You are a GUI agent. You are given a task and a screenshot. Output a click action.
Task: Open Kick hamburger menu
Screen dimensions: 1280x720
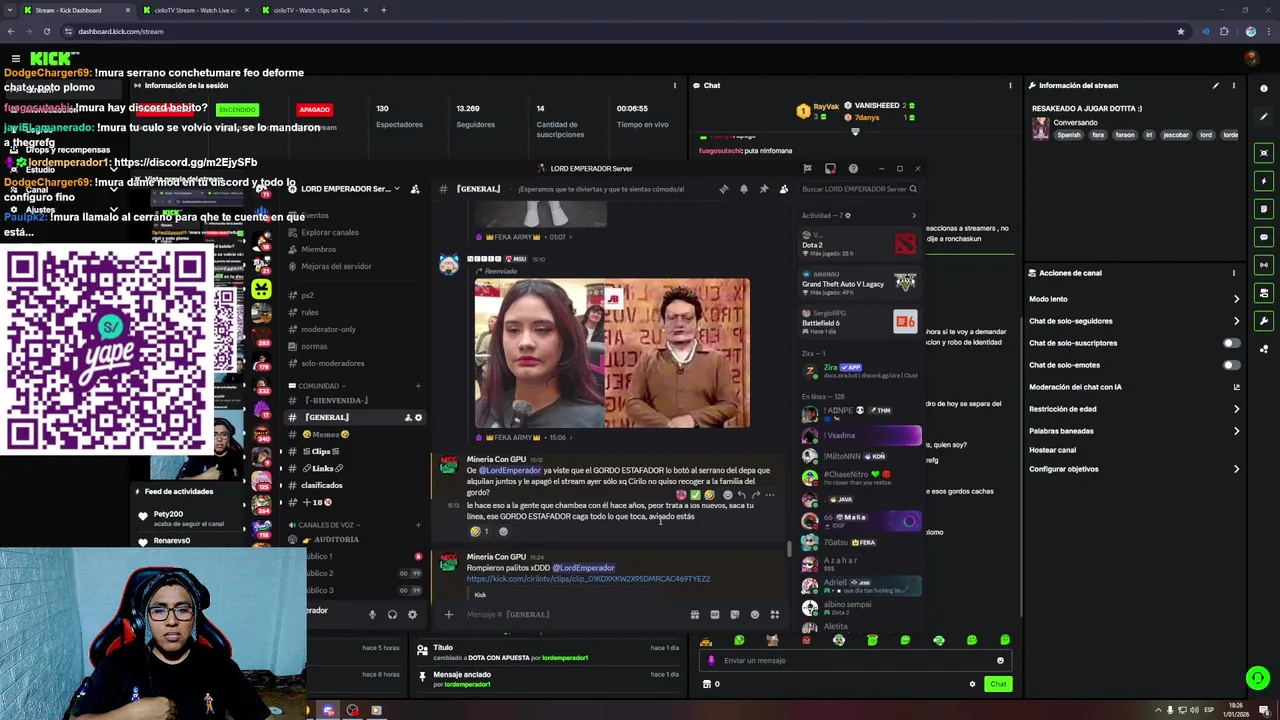click(x=15, y=59)
